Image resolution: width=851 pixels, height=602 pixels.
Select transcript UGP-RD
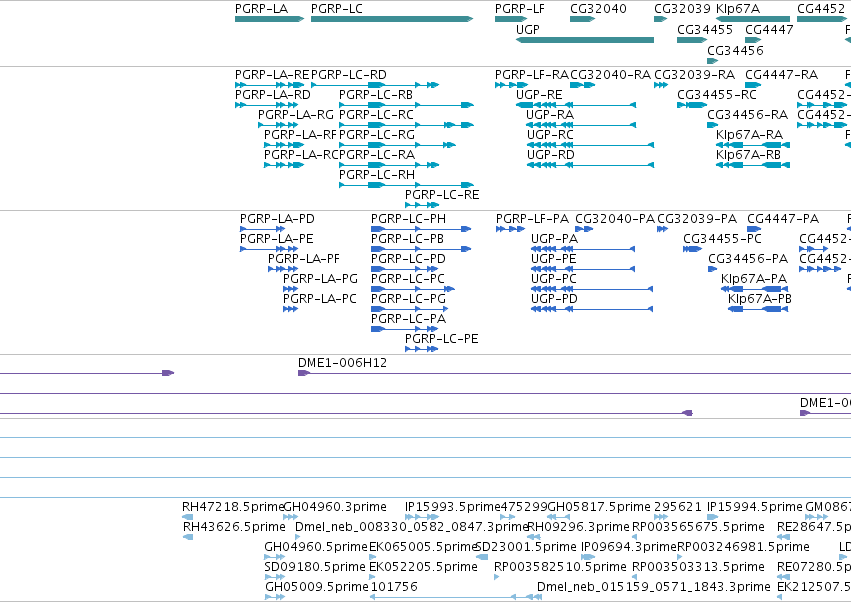pos(590,165)
